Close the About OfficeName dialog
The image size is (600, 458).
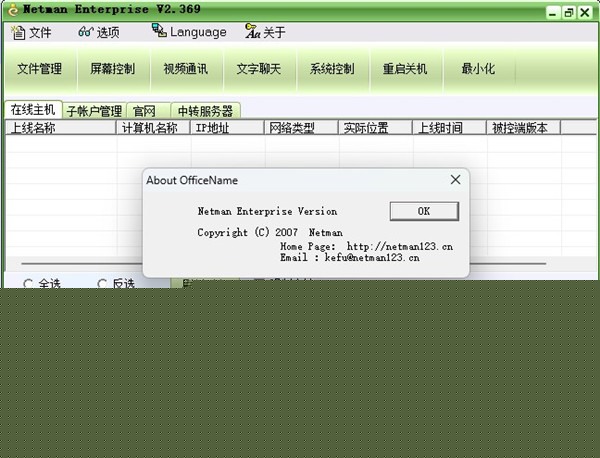coord(455,179)
